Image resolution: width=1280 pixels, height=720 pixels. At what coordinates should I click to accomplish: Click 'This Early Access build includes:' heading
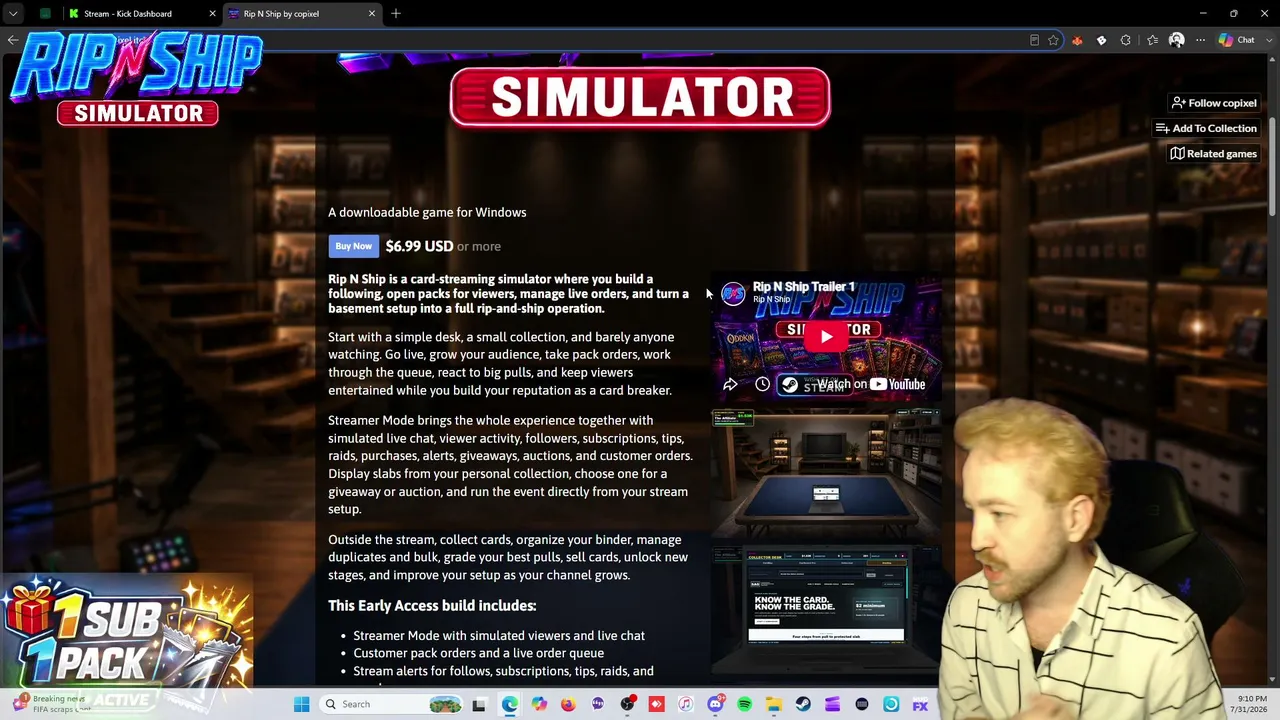coord(432,605)
